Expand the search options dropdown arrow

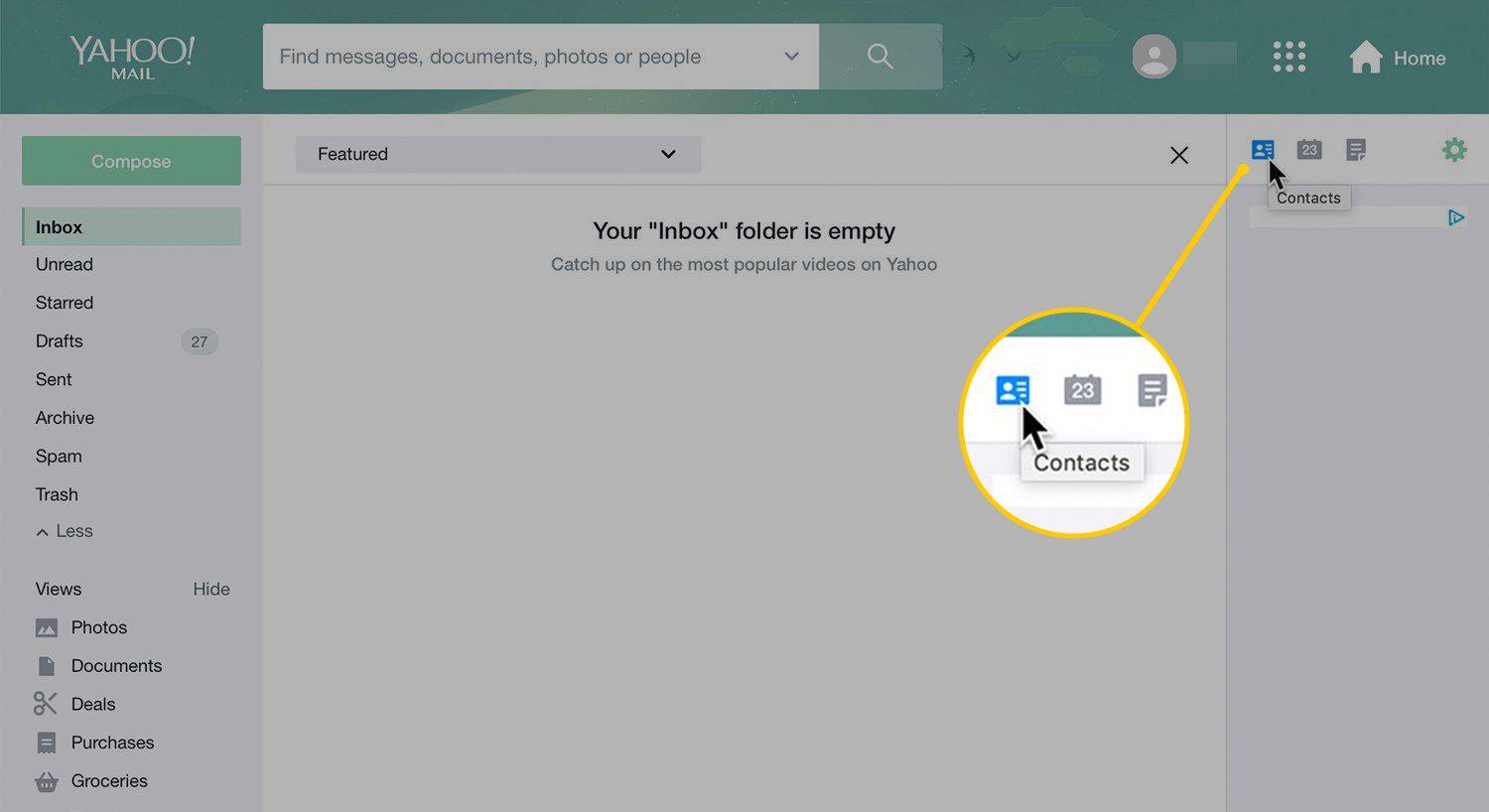(791, 57)
